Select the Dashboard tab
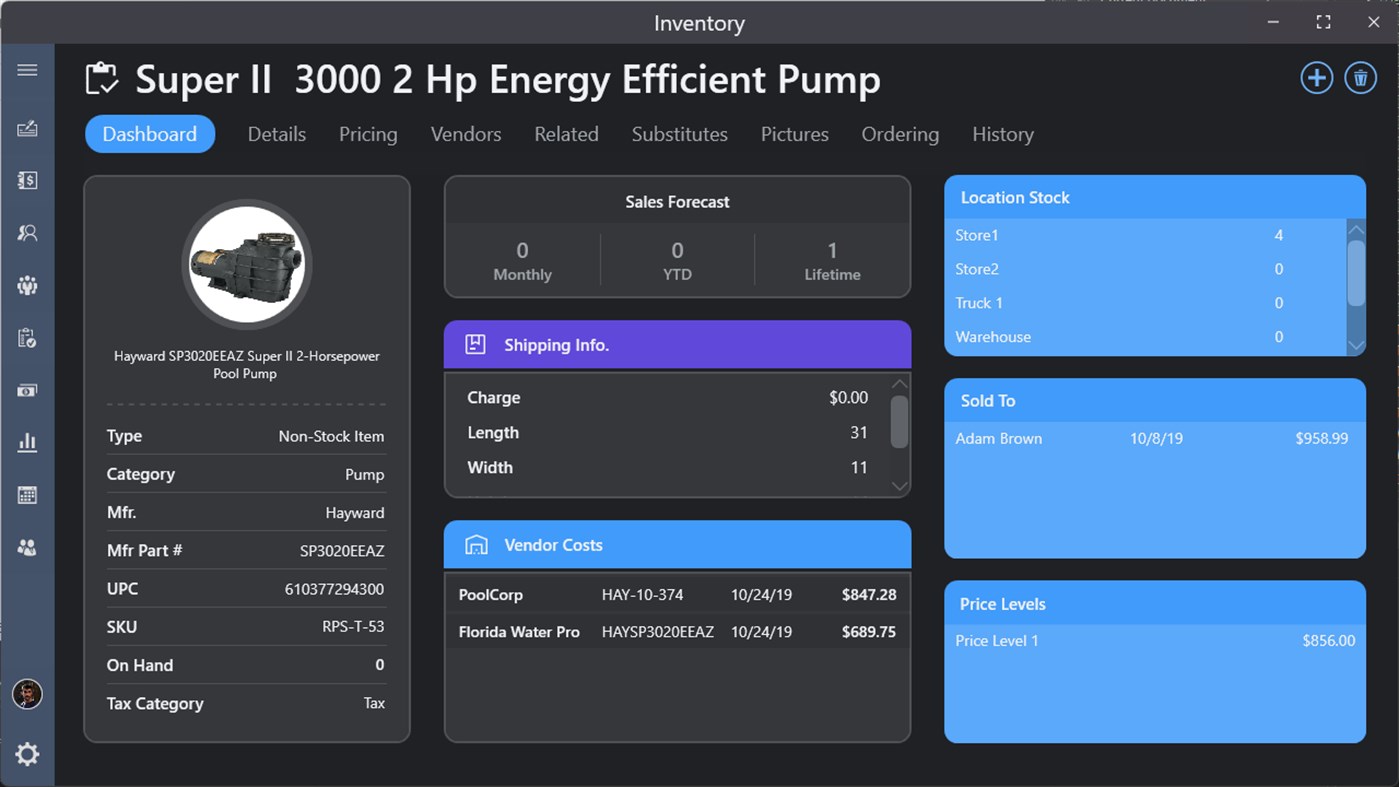The width and height of the screenshot is (1399, 787). [x=150, y=134]
